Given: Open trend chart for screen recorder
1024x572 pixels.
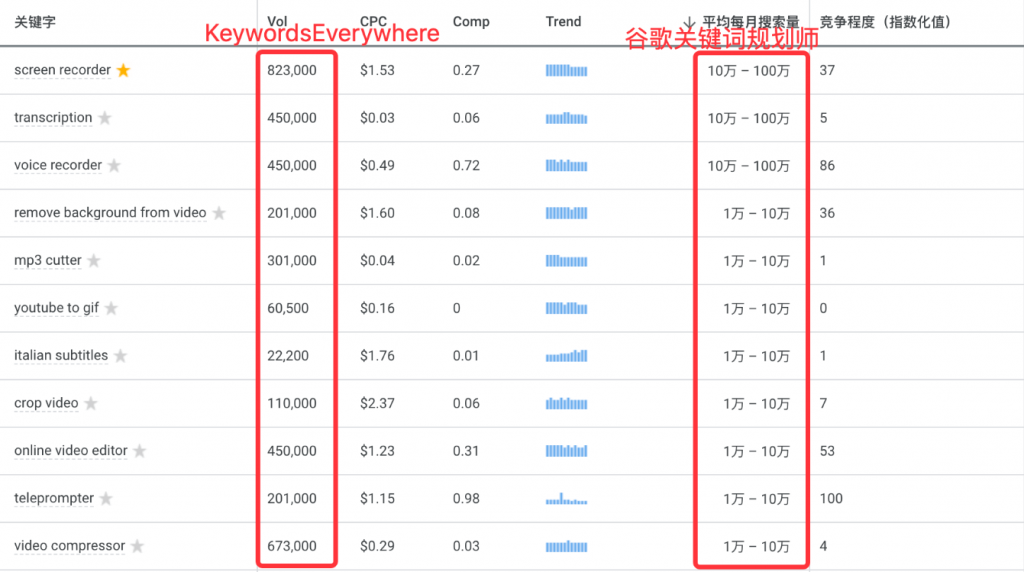Looking at the screenshot, I should pos(566,71).
